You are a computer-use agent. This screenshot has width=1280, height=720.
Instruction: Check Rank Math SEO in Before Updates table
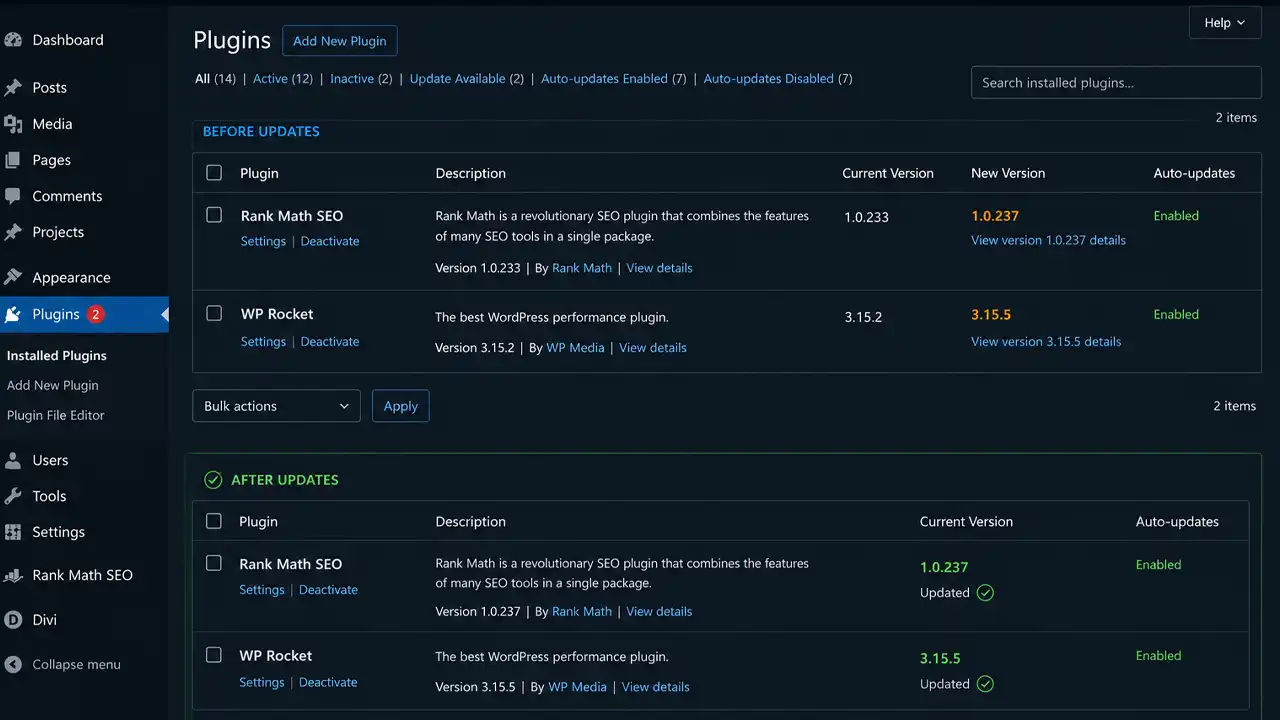(x=214, y=215)
